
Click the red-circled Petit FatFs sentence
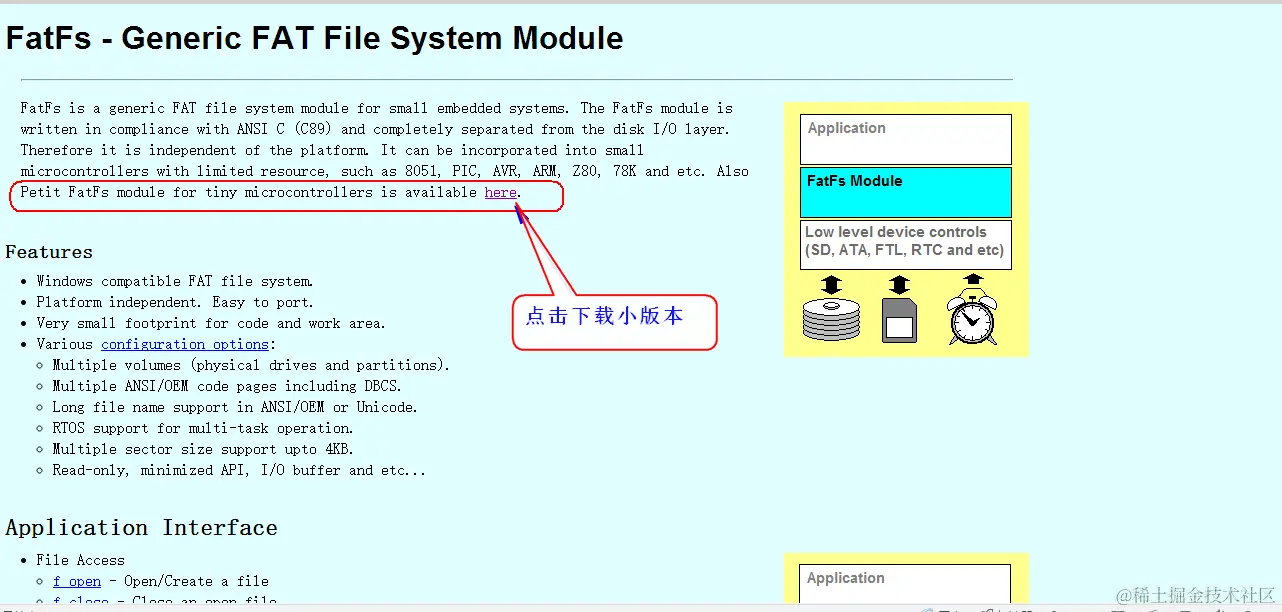point(286,192)
